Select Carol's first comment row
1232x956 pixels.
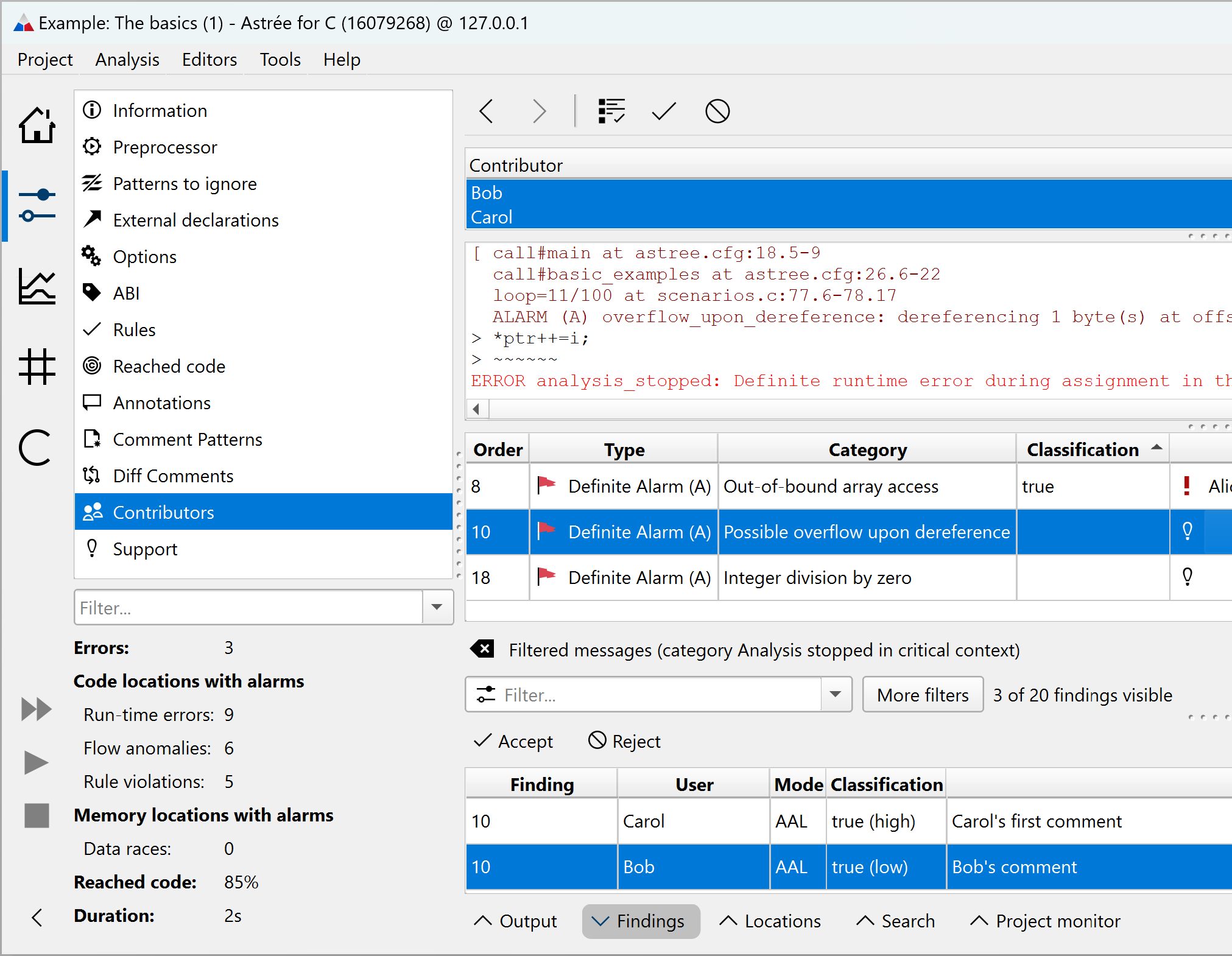849,821
